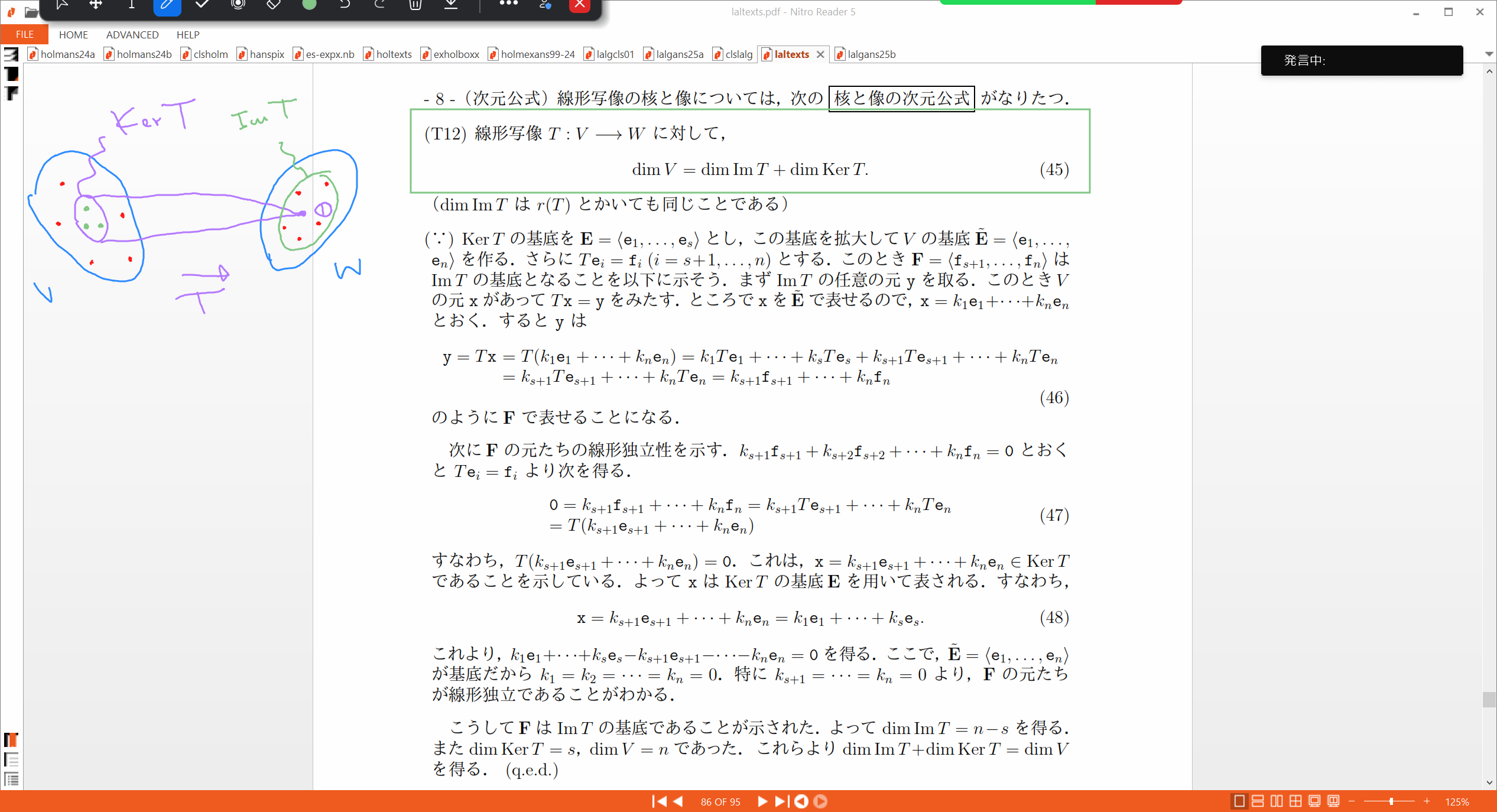The width and height of the screenshot is (1497, 812).
Task: Select the eraser annotation tool
Action: (274, 5)
